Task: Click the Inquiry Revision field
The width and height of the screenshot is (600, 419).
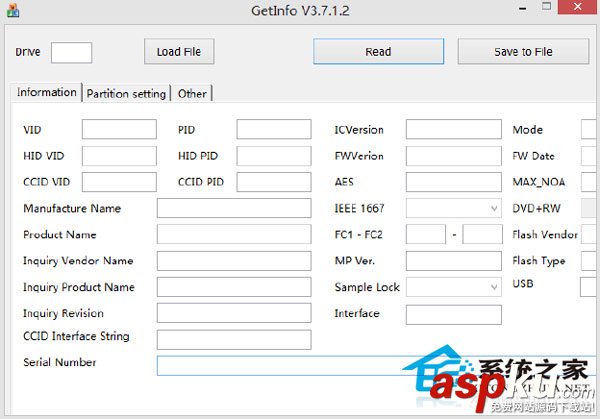Action: coord(234,313)
